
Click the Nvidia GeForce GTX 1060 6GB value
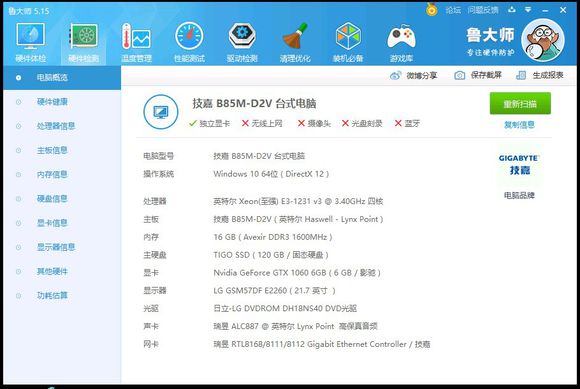pyautogui.click(x=297, y=273)
